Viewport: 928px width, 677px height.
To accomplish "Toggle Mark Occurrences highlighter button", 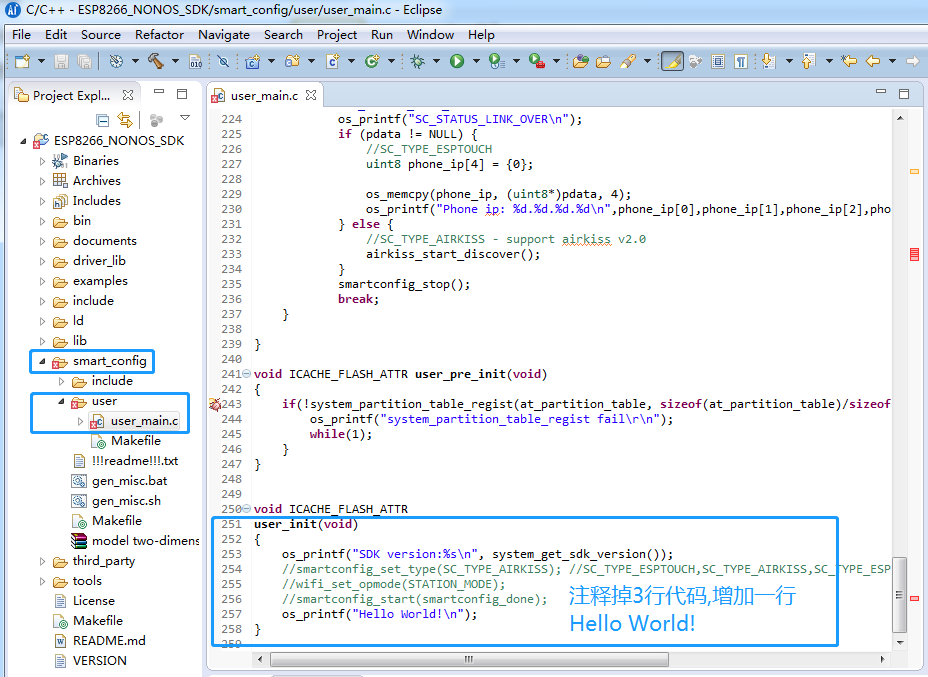I will coord(672,61).
